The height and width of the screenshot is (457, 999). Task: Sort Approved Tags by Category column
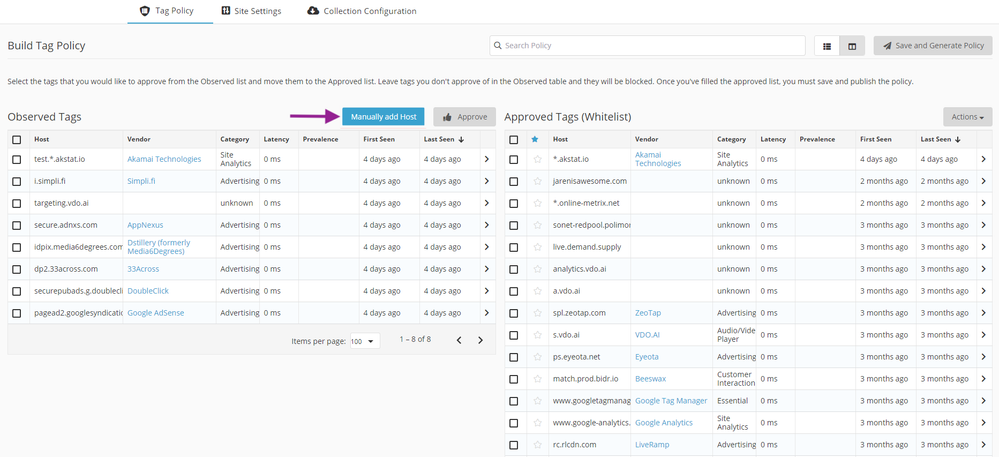(731, 140)
